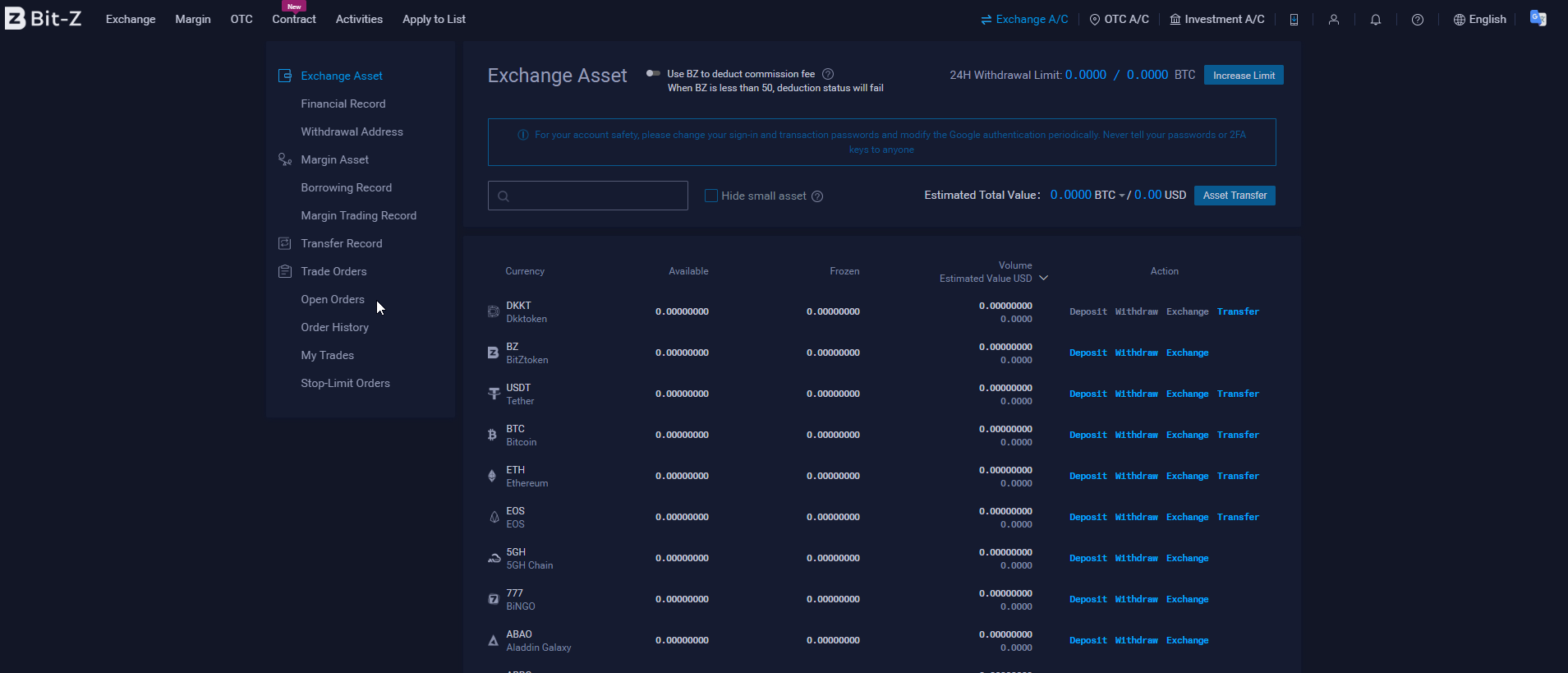The width and height of the screenshot is (1568, 673).
Task: Click Transfer for the USDT row
Action: pos(1238,394)
